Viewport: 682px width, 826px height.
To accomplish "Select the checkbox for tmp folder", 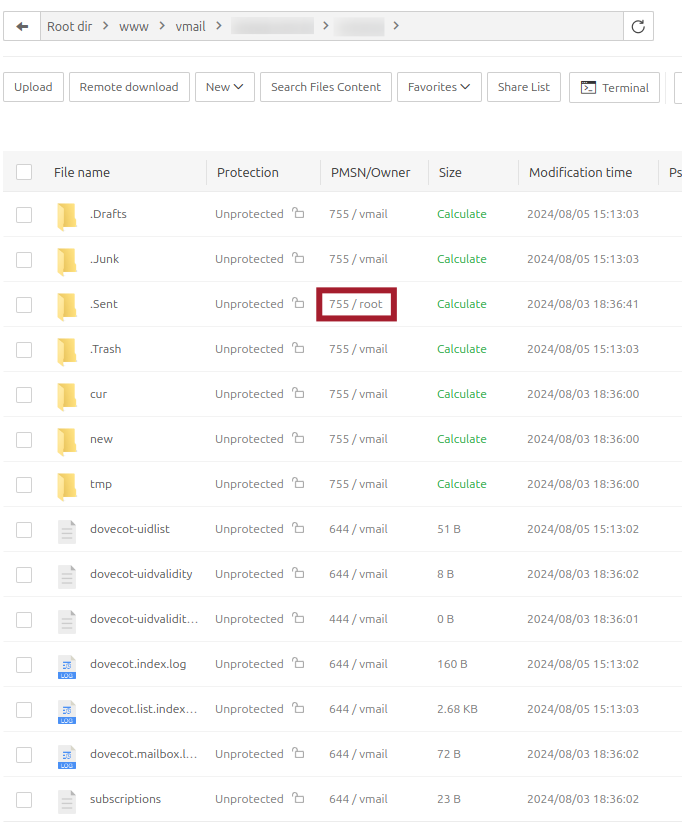I will (x=24, y=484).
